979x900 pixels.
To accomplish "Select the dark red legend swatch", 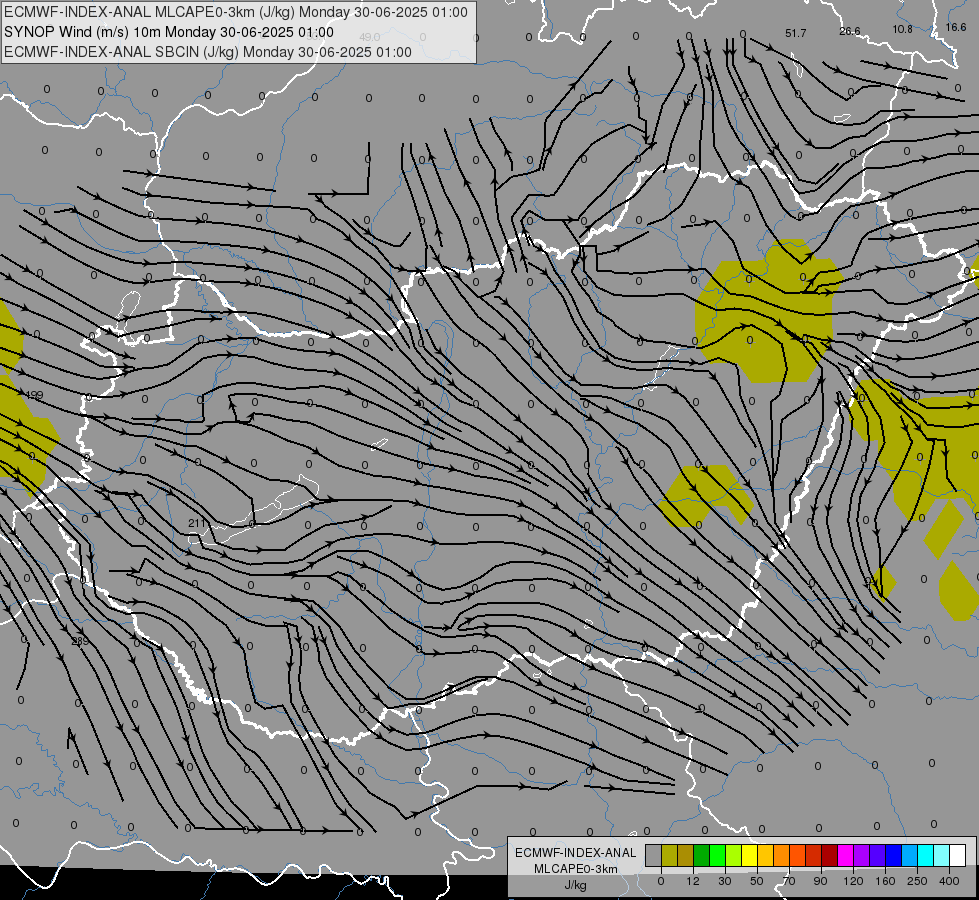I will [829, 855].
